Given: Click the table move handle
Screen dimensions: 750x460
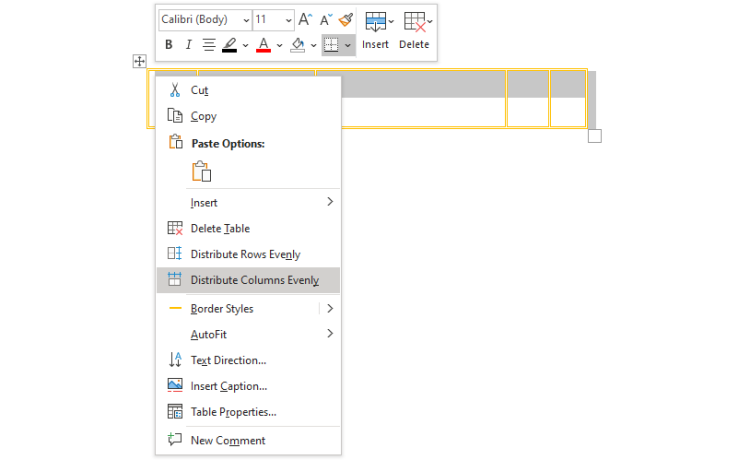Looking at the screenshot, I should coord(139,62).
